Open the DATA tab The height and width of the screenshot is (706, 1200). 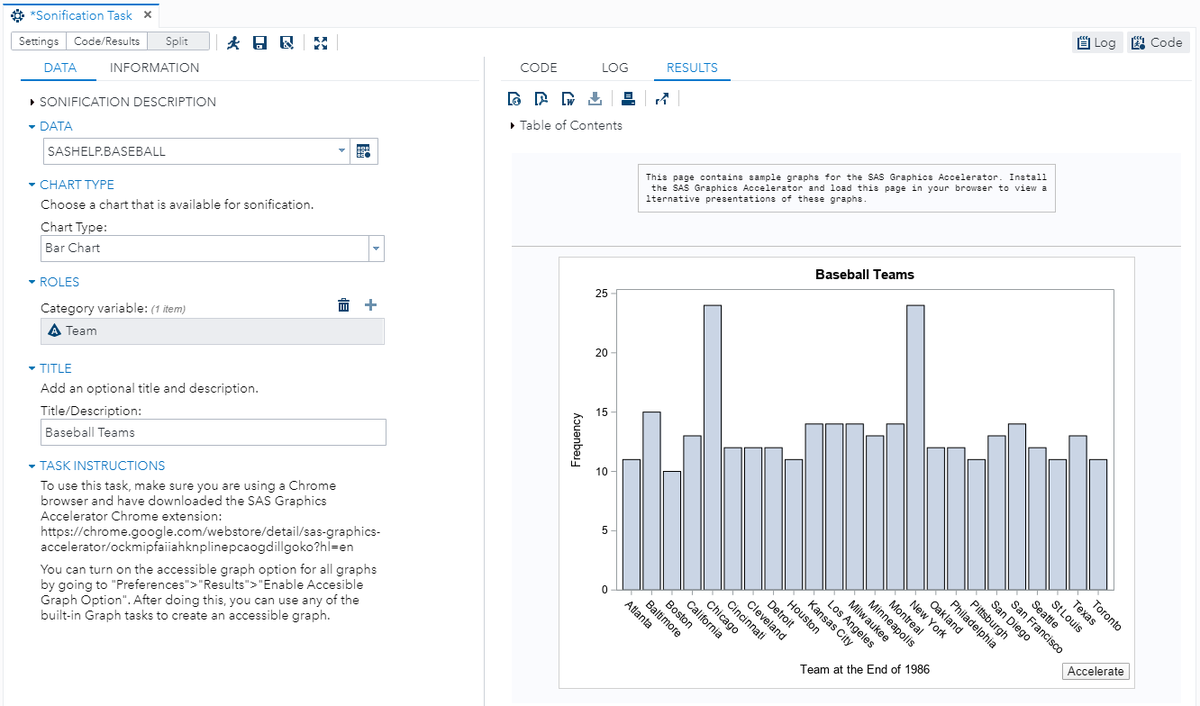click(x=60, y=68)
